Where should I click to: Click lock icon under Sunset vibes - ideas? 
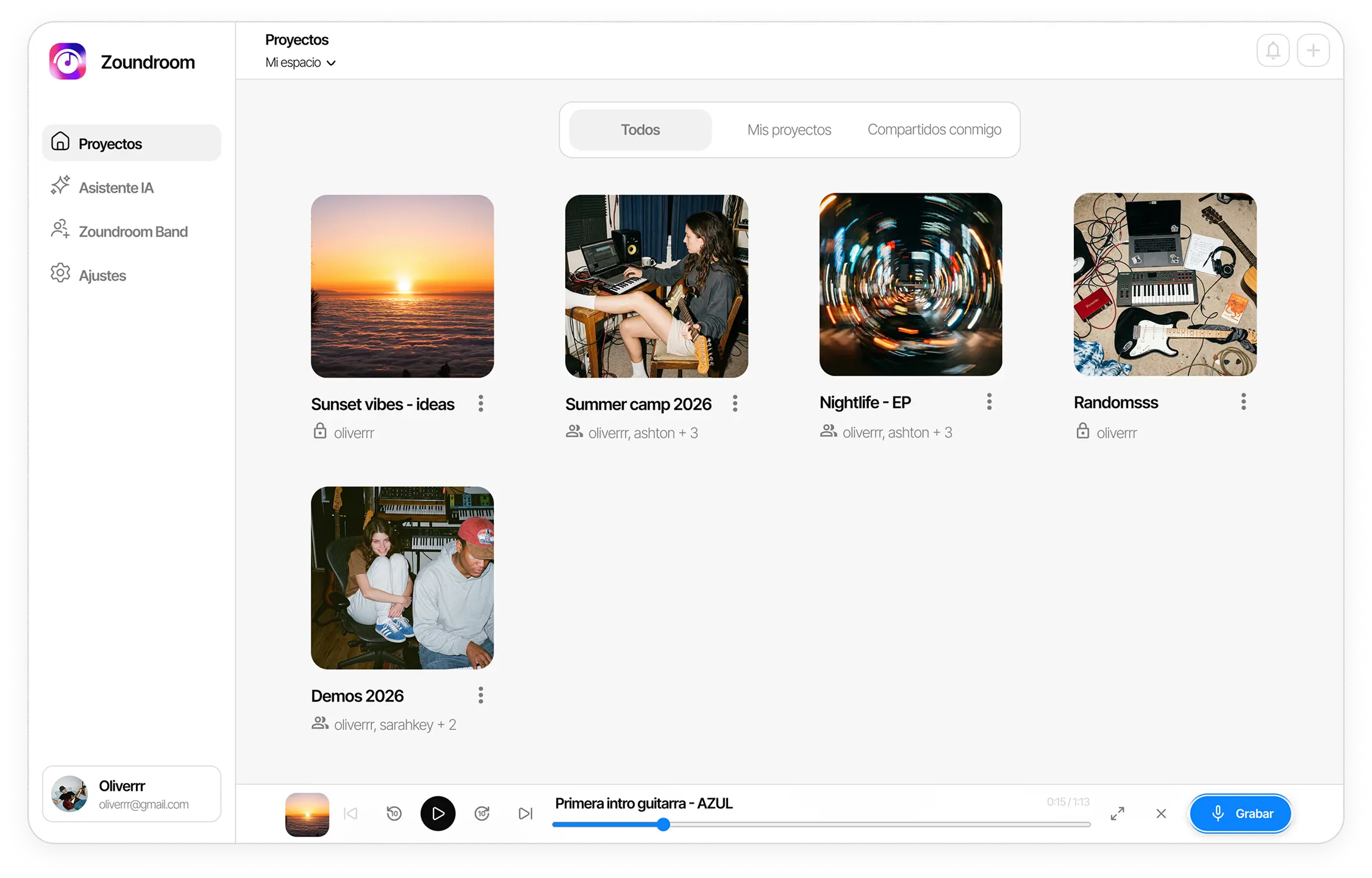pyautogui.click(x=320, y=430)
